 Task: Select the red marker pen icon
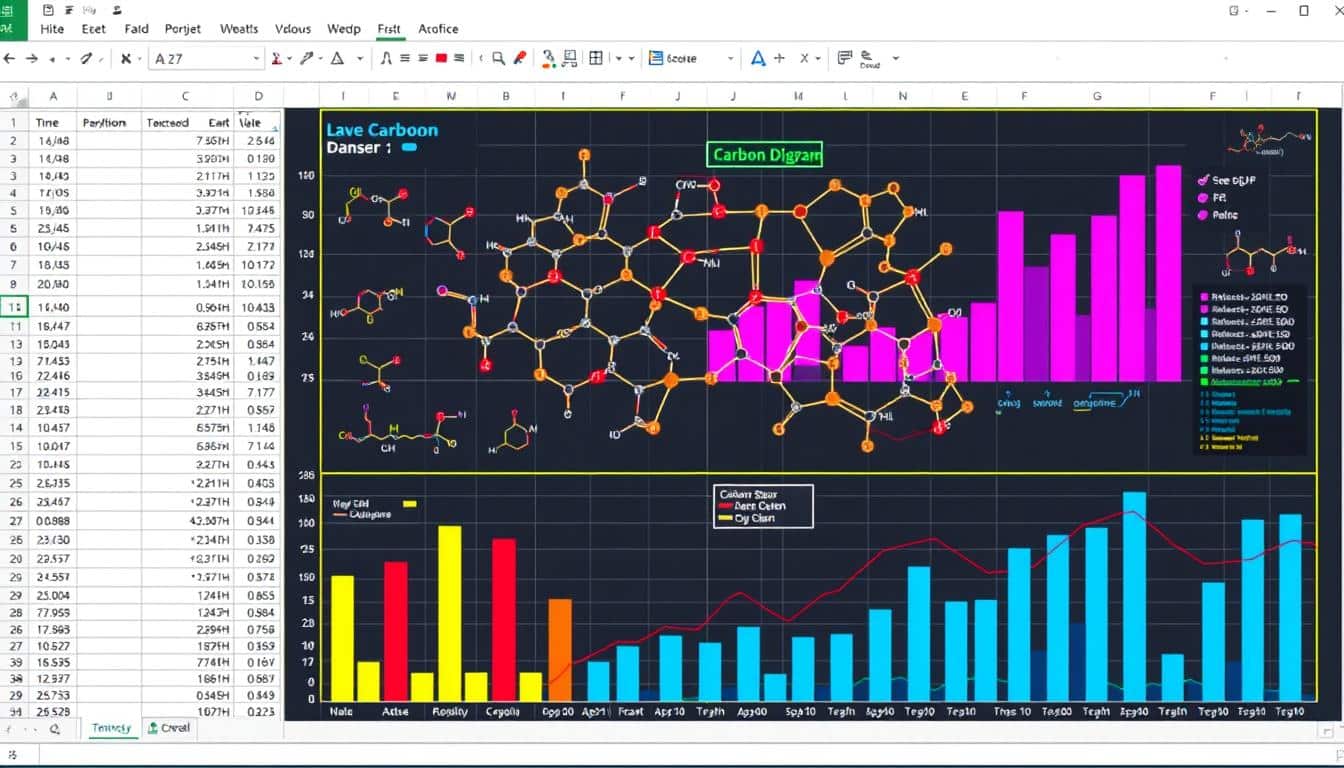(520, 59)
